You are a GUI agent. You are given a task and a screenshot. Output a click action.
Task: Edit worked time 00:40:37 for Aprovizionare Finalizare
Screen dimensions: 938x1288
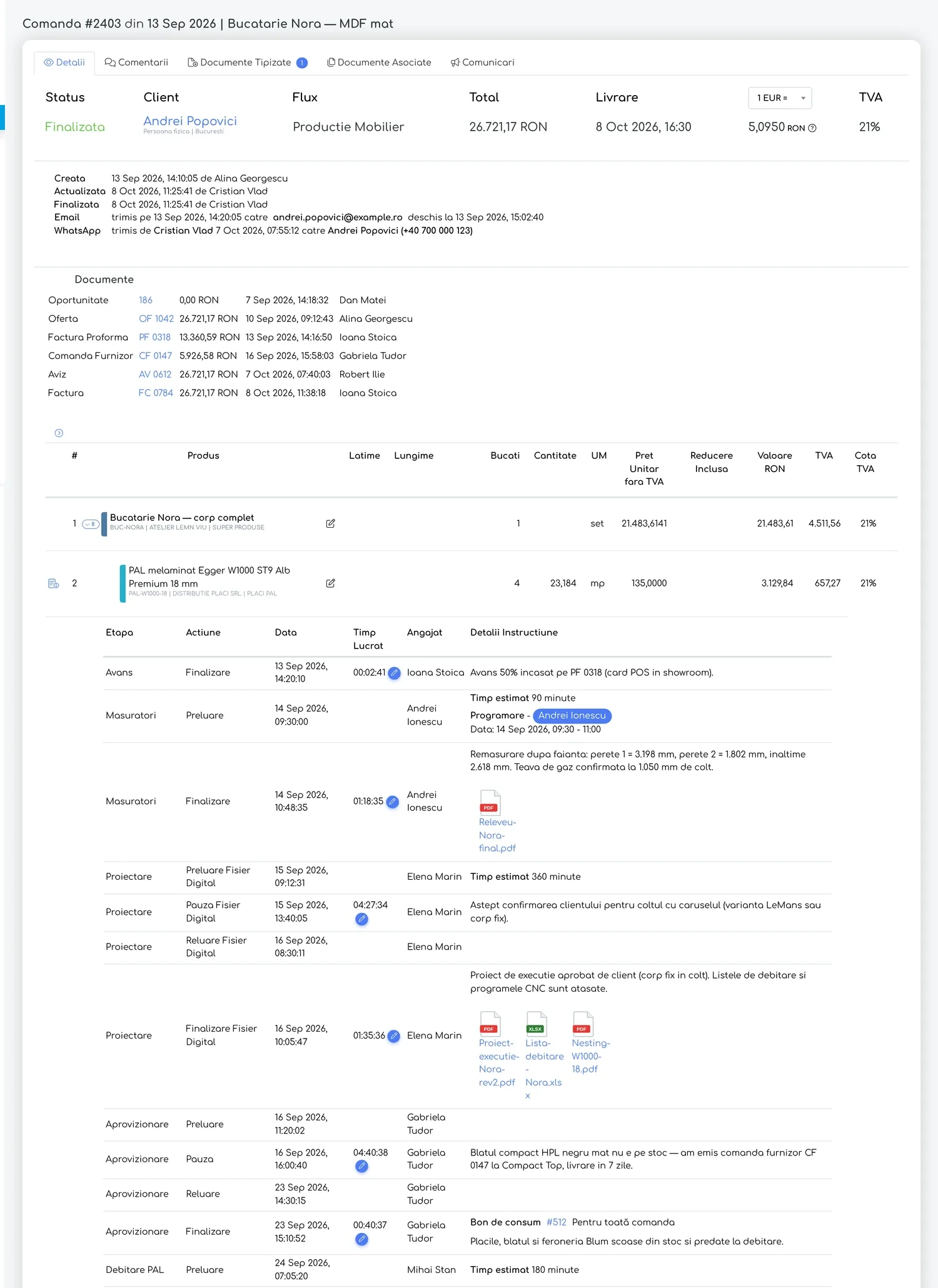pos(361,1239)
